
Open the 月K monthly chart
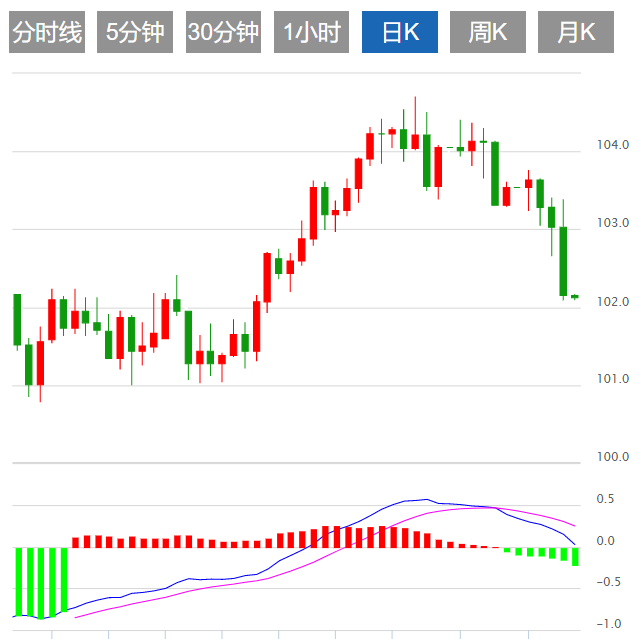[x=575, y=33]
